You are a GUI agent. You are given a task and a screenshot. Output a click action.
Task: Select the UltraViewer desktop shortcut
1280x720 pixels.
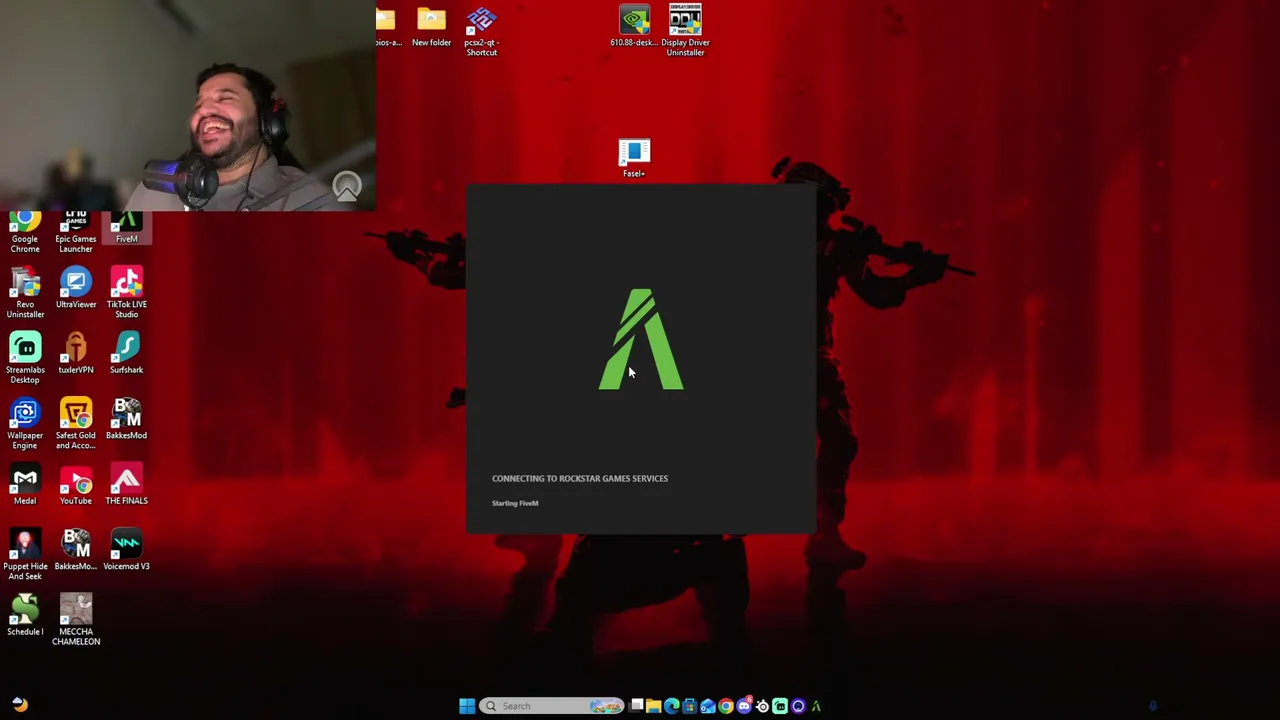[76, 288]
